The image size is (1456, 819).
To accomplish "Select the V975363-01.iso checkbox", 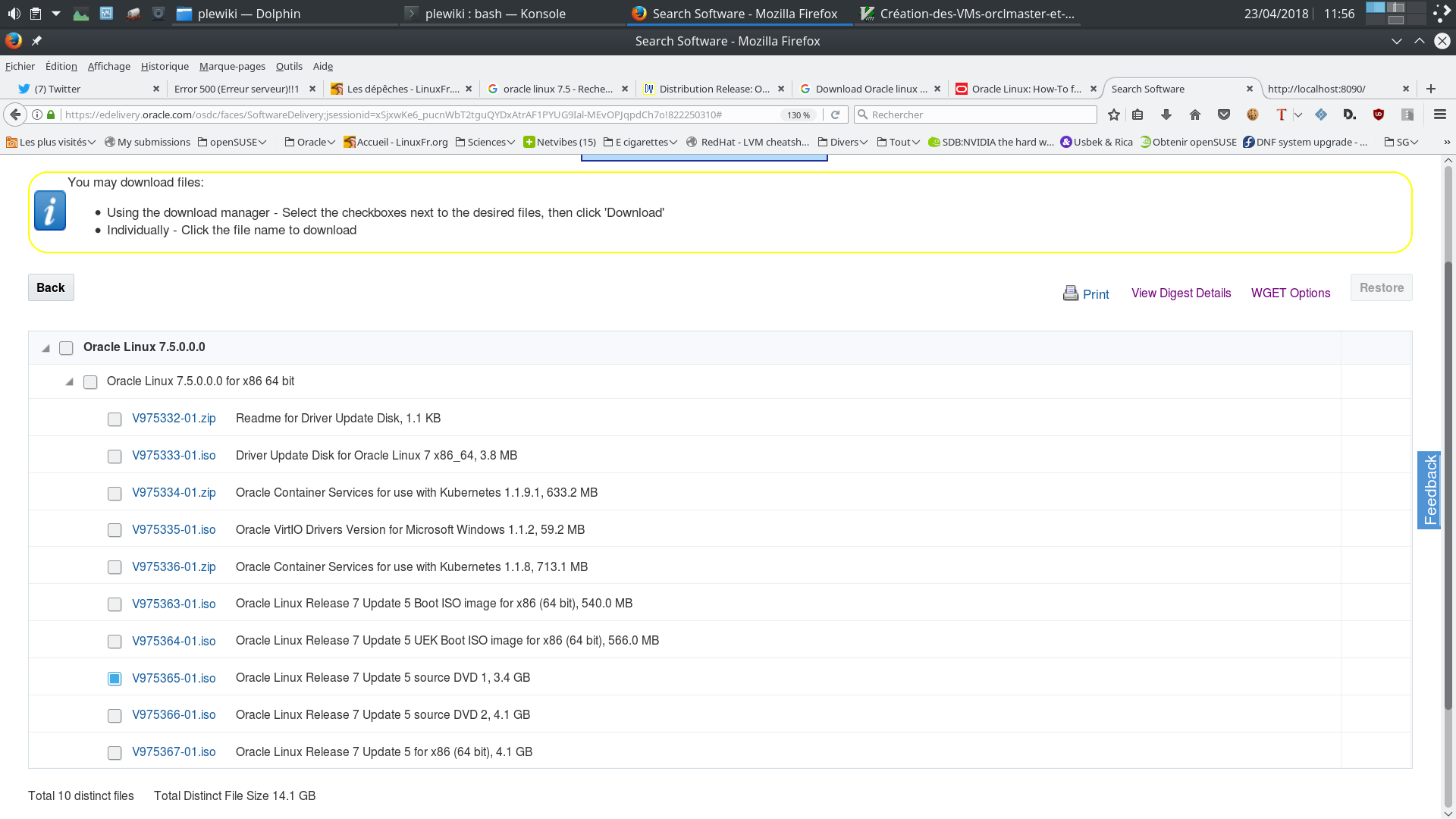I will 115,604.
